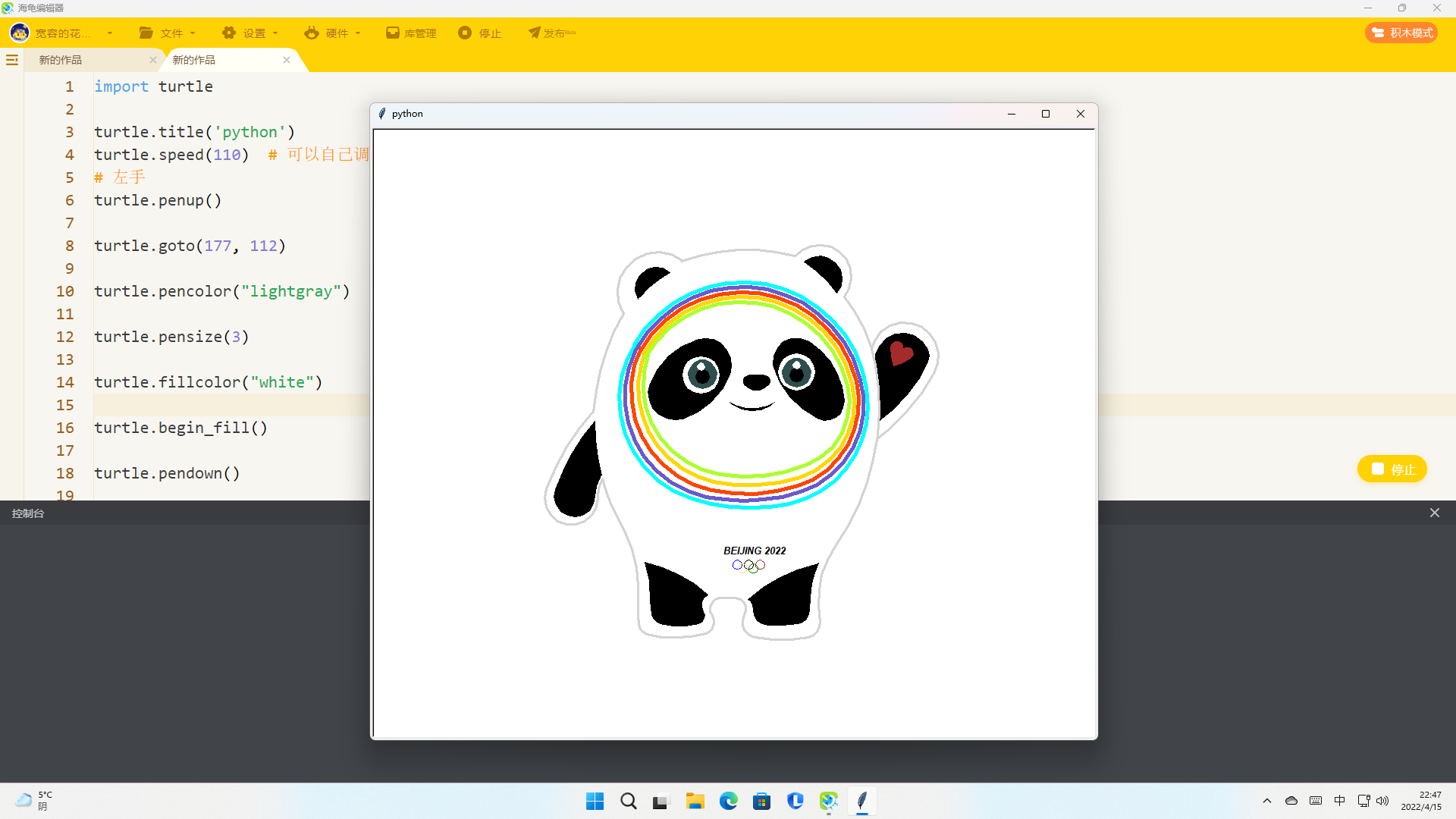Click line number 15 in gutter
1456x819 pixels.
[x=65, y=405]
